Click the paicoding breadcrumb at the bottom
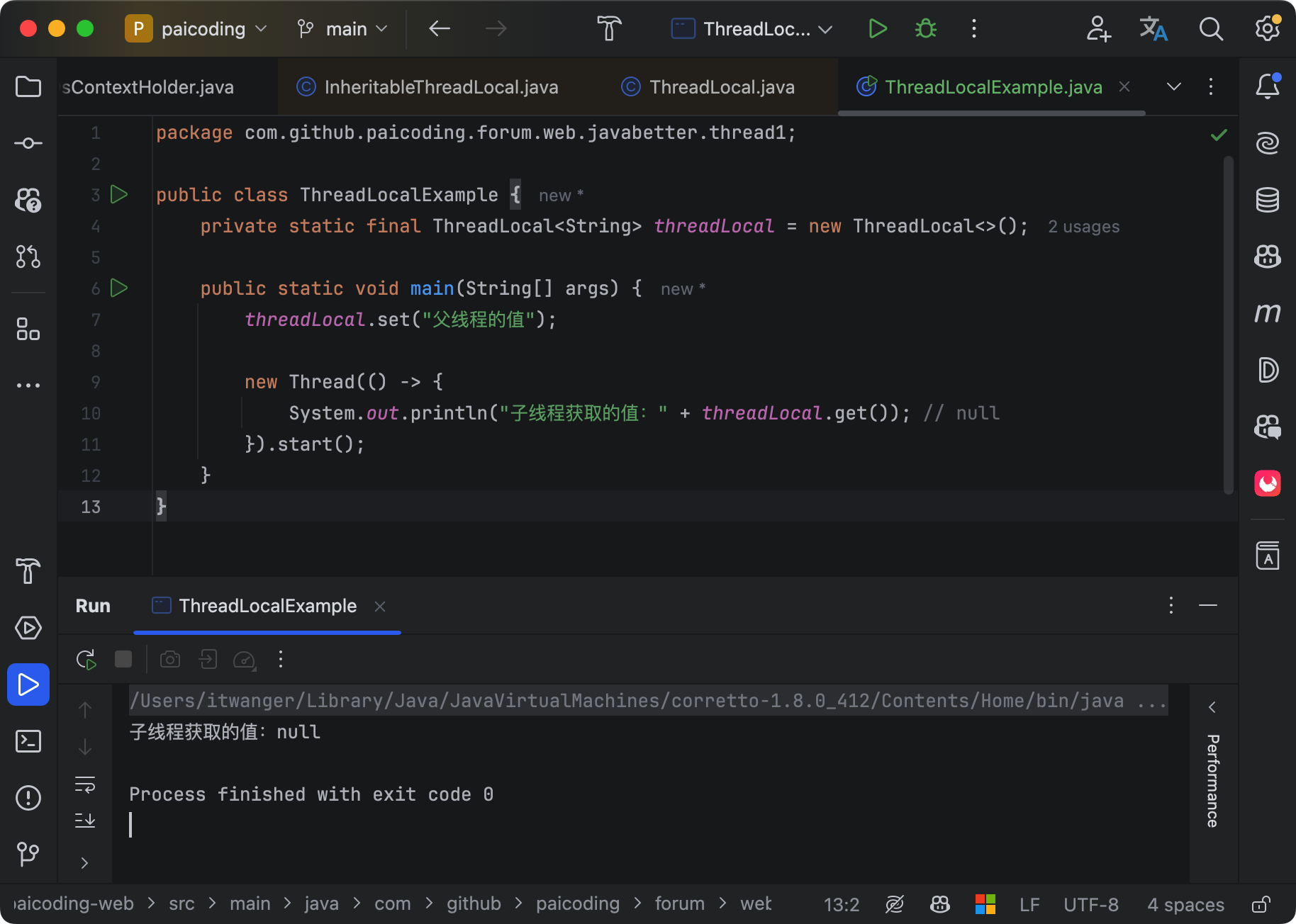The height and width of the screenshot is (924, 1296). 578,903
